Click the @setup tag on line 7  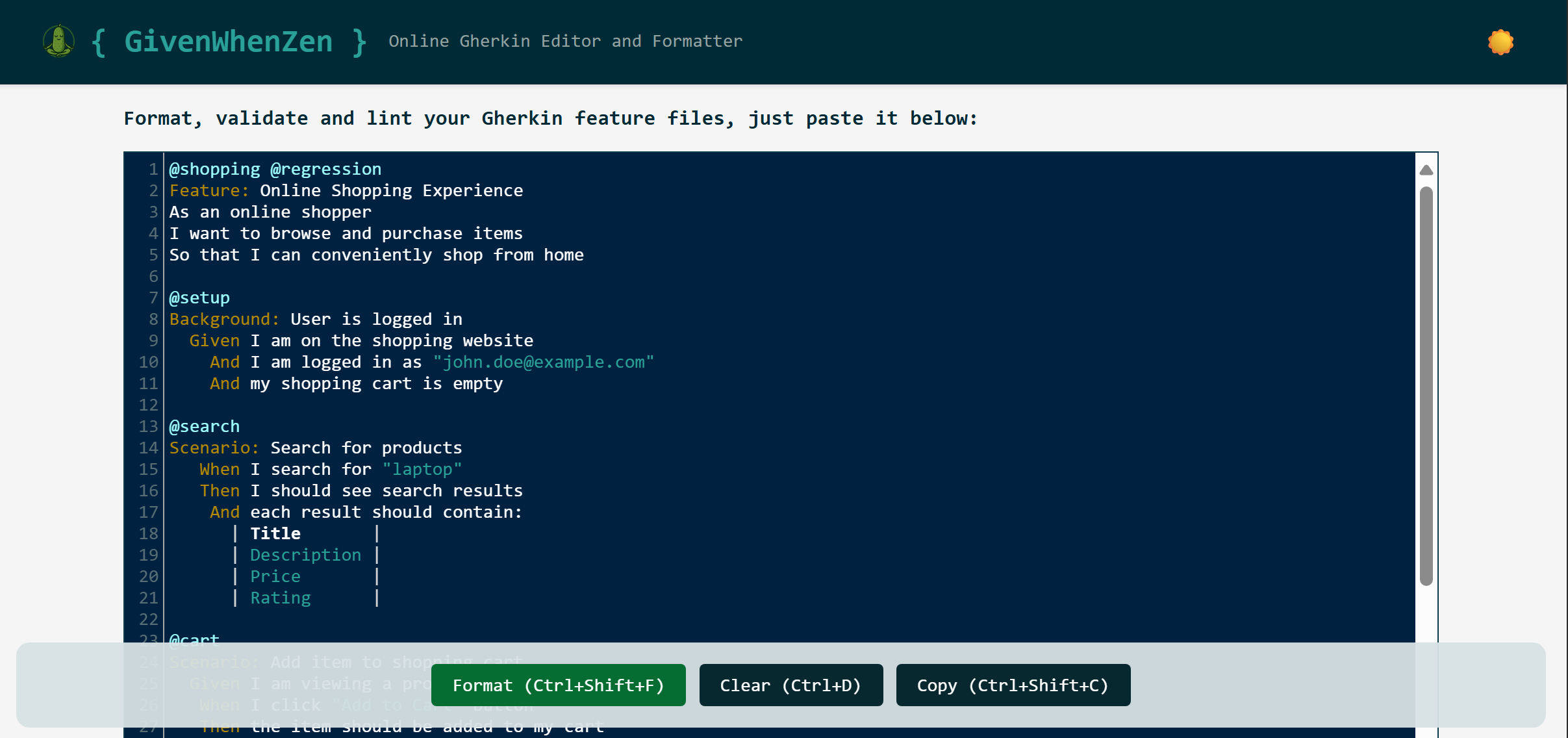(x=199, y=298)
